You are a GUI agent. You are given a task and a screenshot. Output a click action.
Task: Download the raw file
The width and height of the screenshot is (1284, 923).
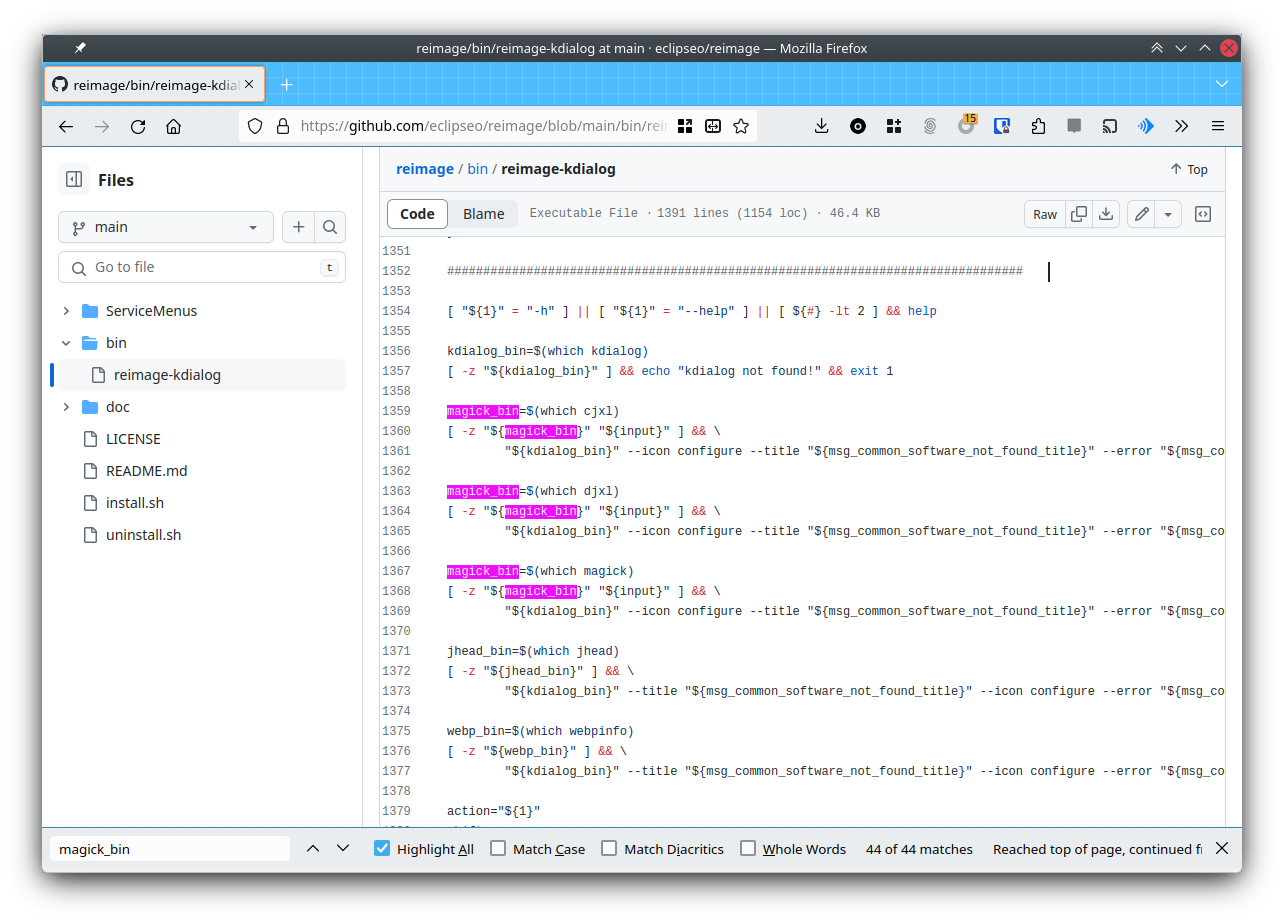point(1105,214)
